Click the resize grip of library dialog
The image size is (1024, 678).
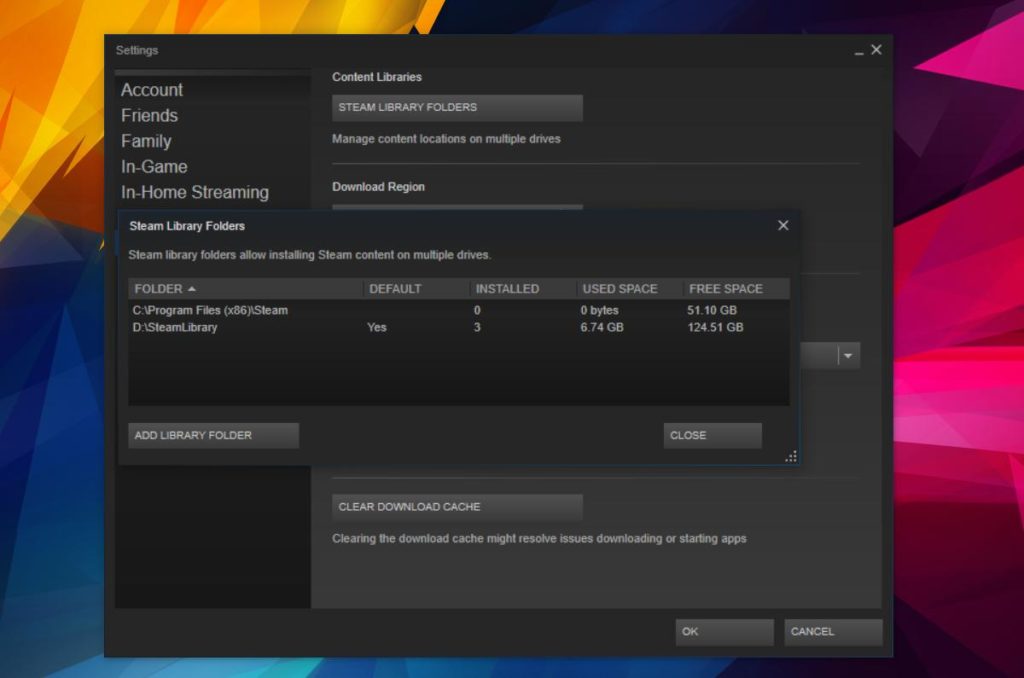coord(791,457)
